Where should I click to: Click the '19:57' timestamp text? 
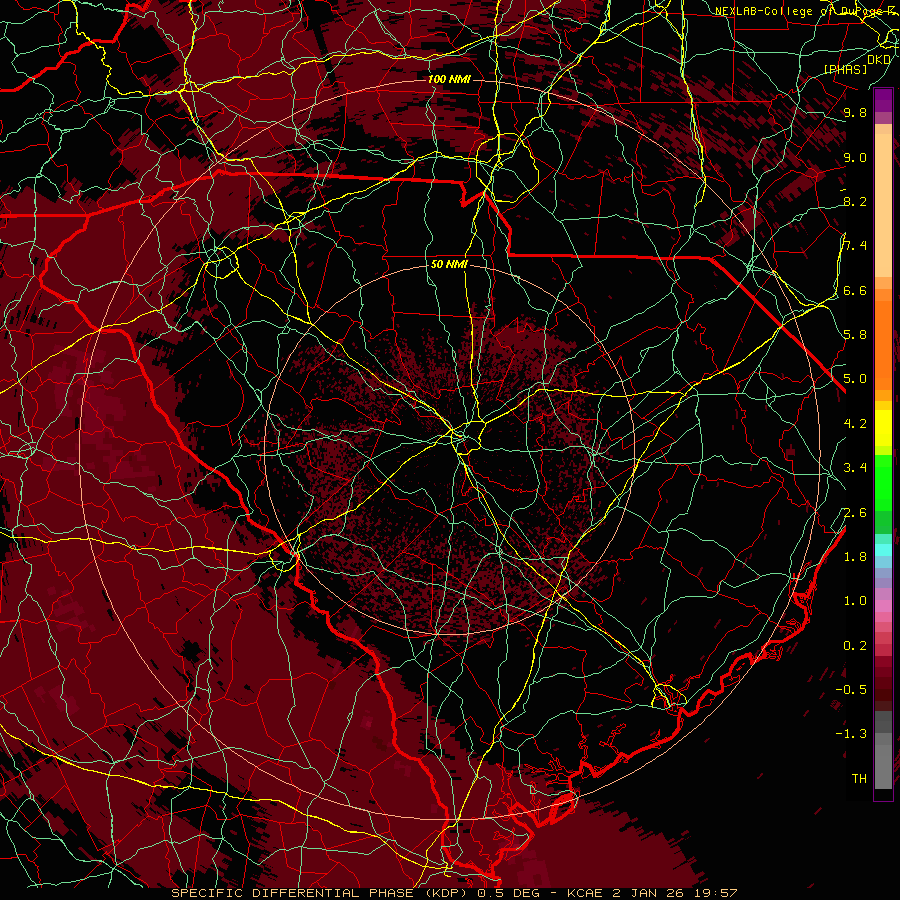[715, 893]
